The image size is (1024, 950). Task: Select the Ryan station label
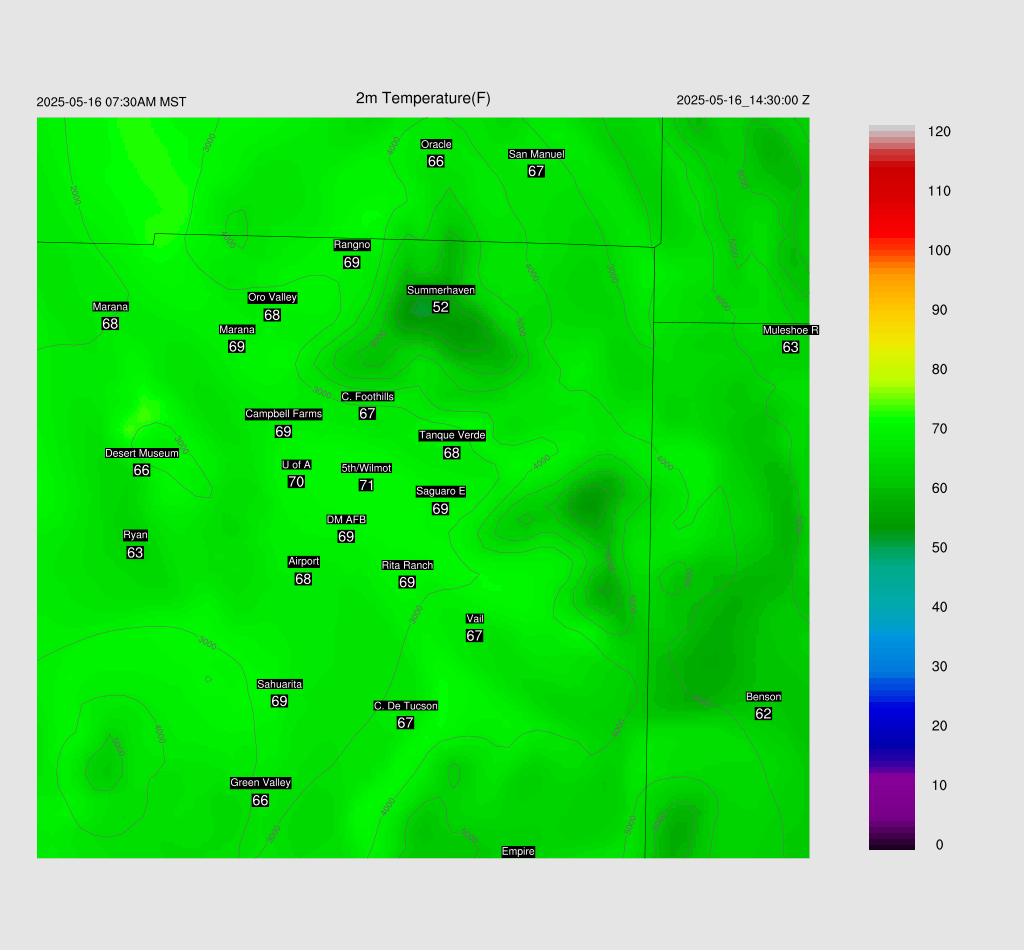point(135,535)
